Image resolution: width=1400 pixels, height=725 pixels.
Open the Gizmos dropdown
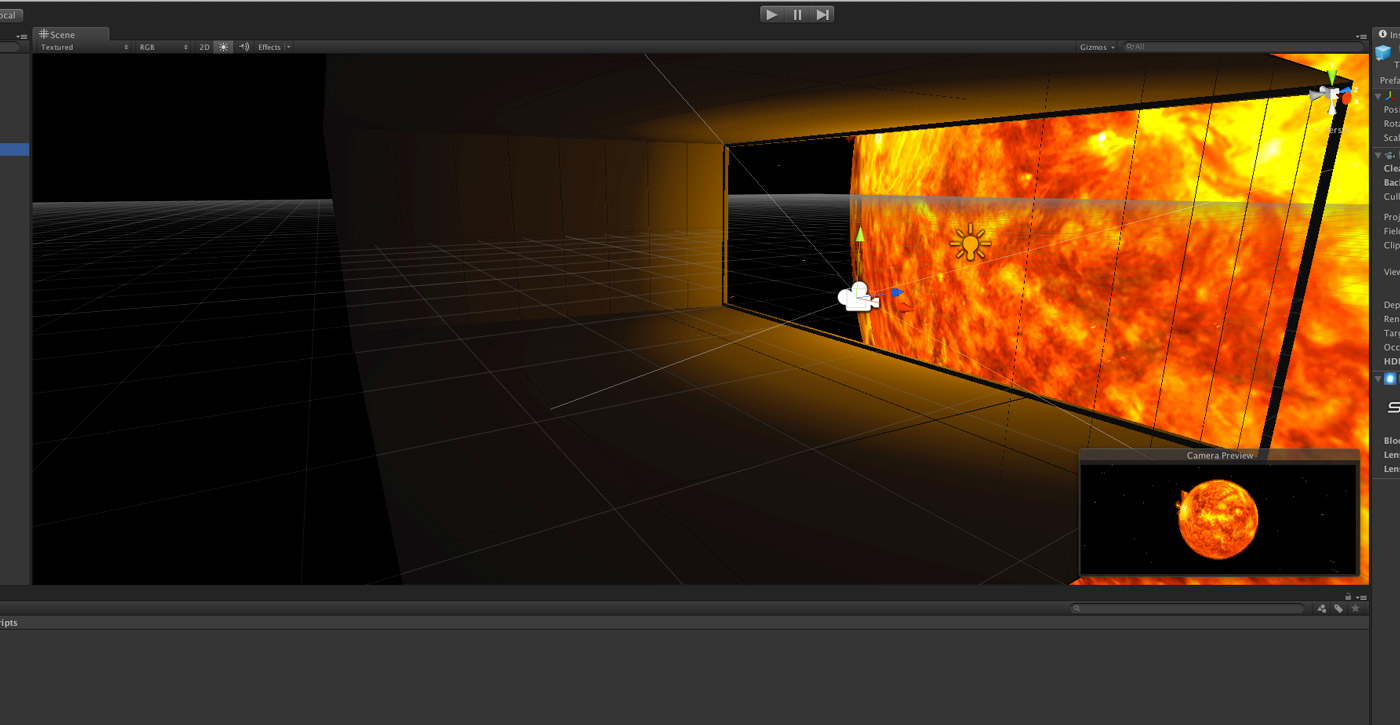1096,47
